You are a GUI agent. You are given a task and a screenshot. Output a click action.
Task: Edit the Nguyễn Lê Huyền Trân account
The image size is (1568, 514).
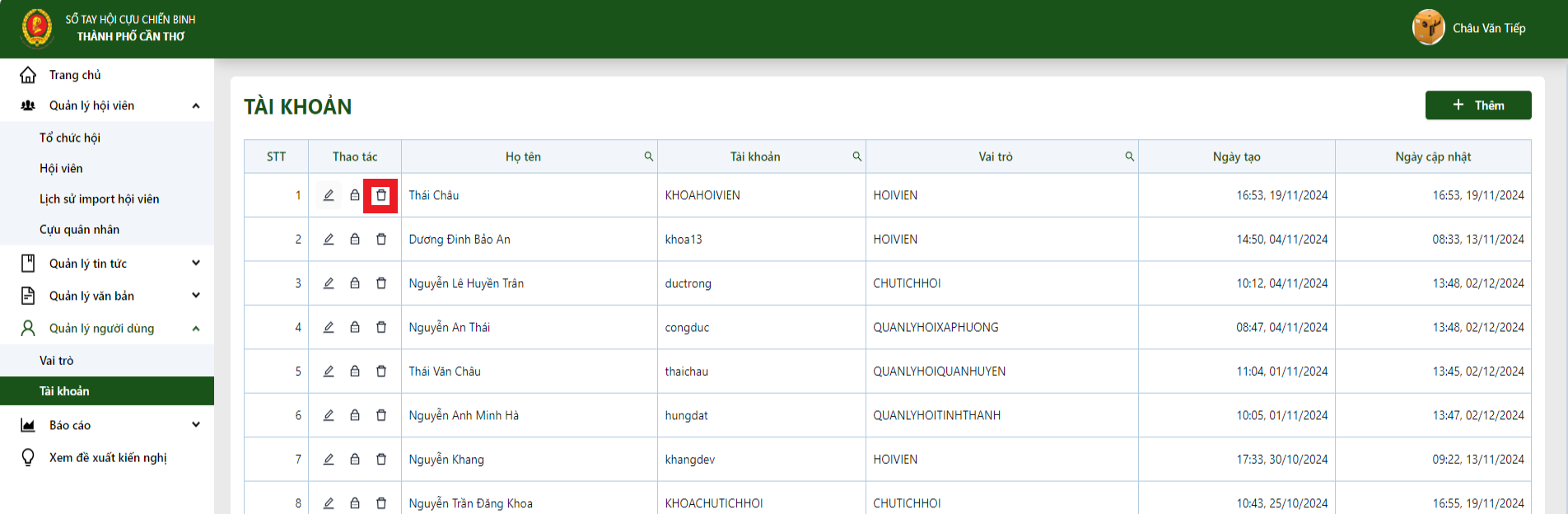tap(329, 283)
